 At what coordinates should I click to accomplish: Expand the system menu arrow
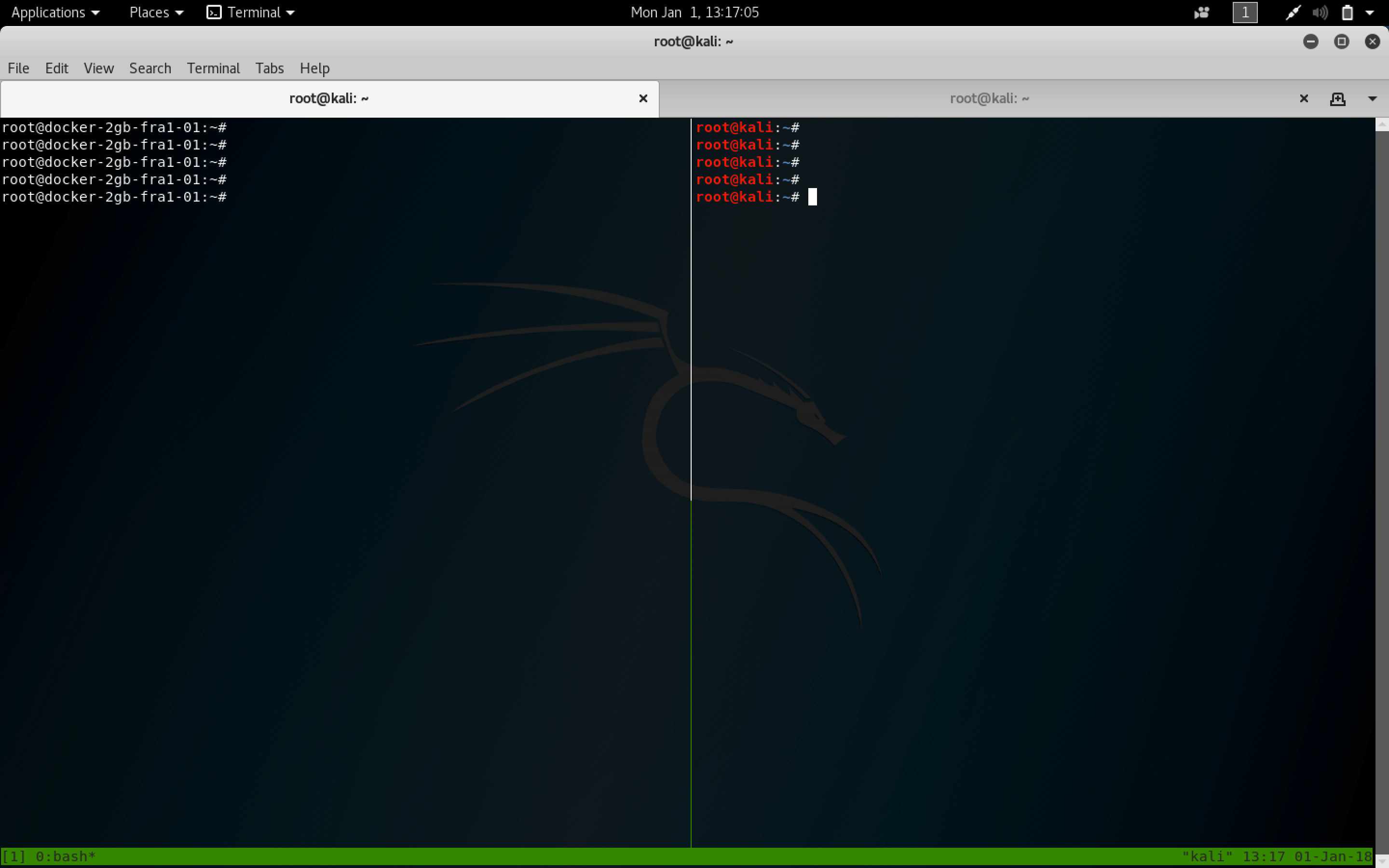click(1370, 13)
